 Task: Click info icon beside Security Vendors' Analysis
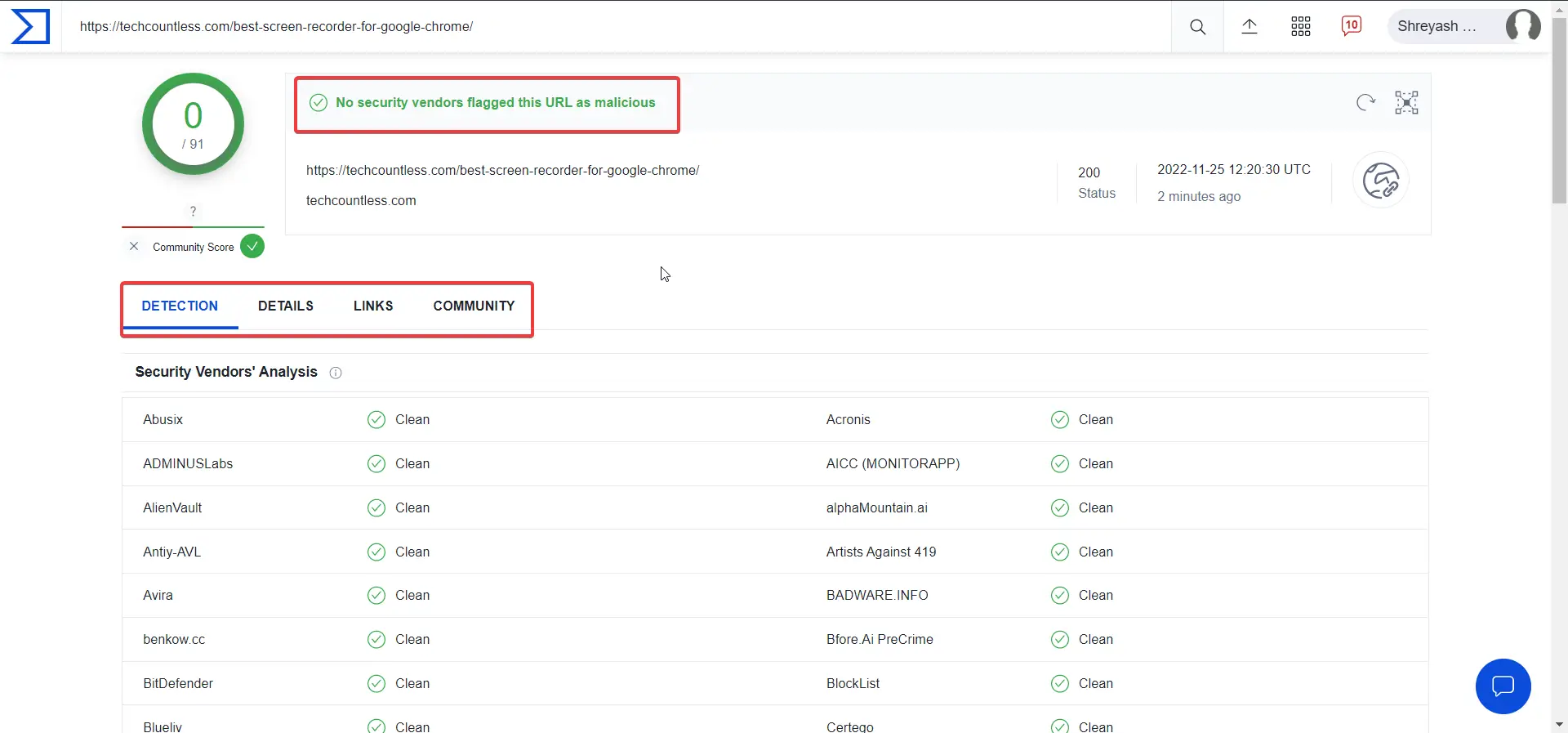tap(336, 373)
